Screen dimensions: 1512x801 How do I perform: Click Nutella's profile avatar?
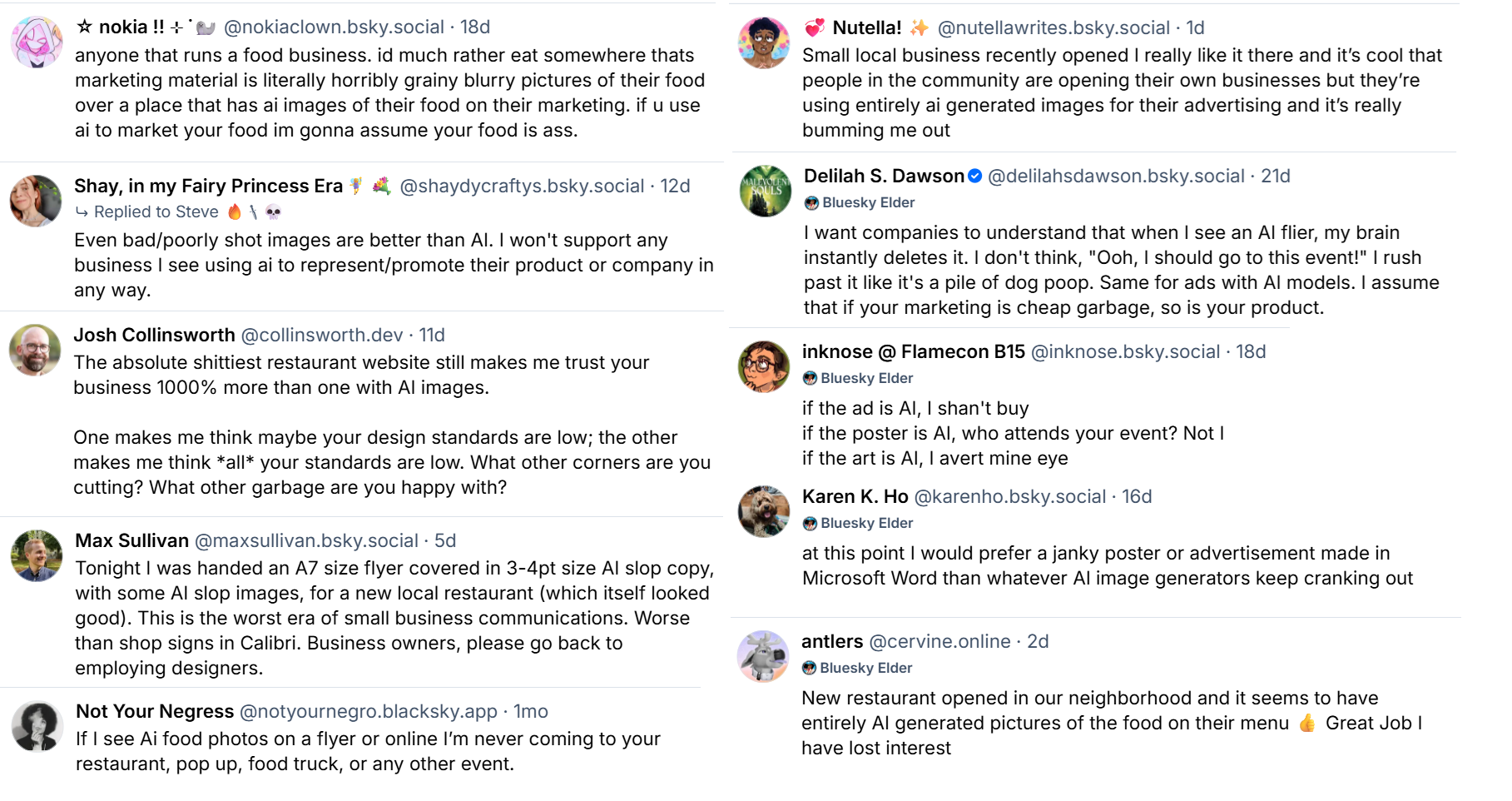[764, 42]
